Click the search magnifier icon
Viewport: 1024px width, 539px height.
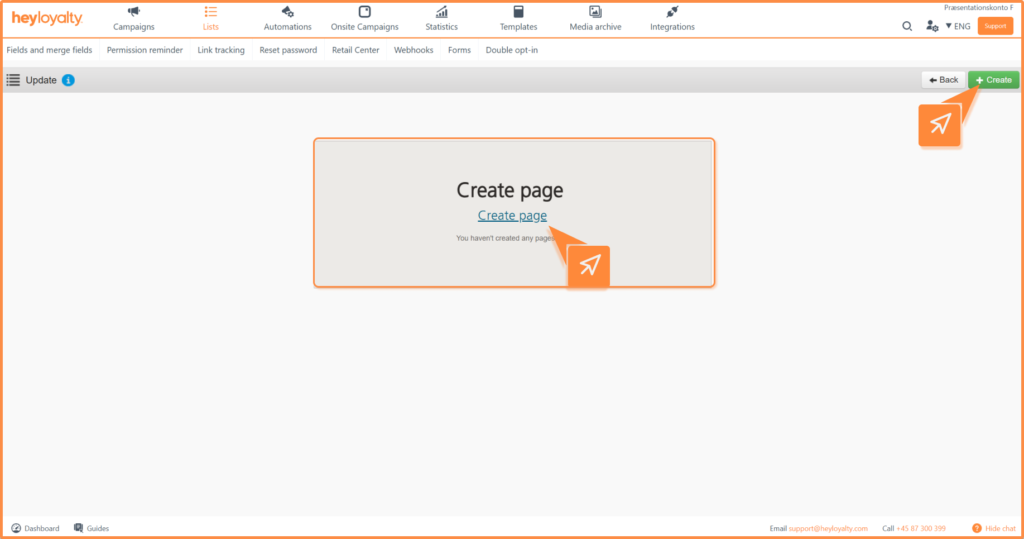[907, 26]
